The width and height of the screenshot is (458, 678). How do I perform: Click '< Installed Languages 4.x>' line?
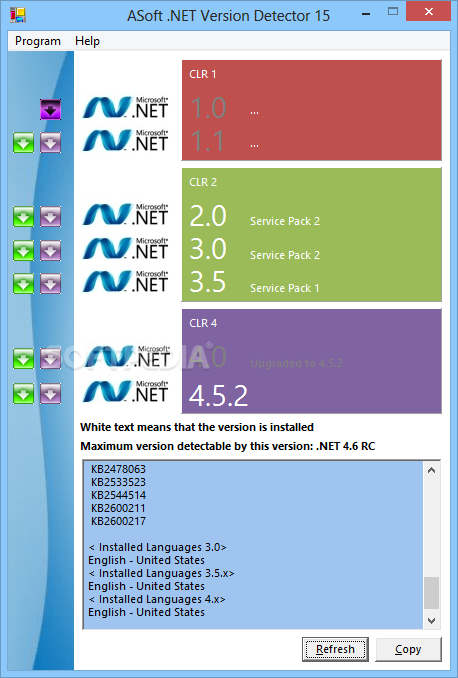157,599
